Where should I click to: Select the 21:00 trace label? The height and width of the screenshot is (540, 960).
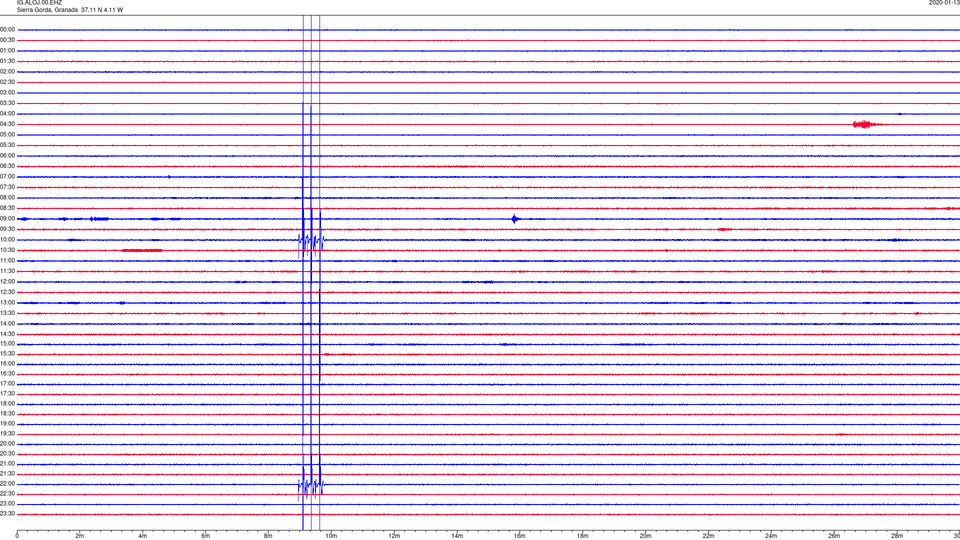pos(7,464)
